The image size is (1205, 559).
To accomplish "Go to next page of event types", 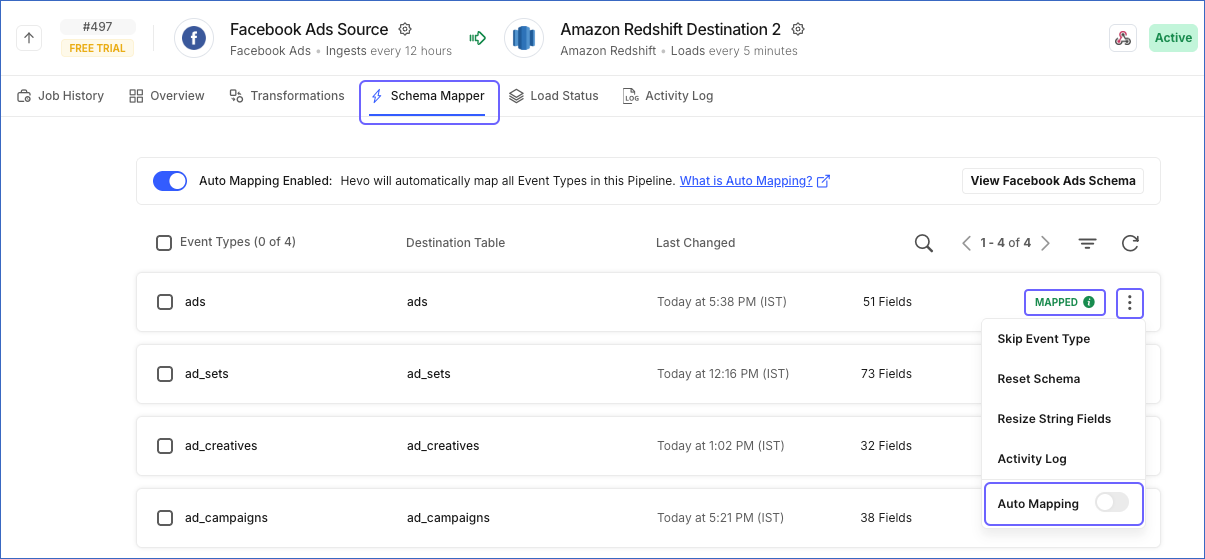I will [x=1045, y=243].
